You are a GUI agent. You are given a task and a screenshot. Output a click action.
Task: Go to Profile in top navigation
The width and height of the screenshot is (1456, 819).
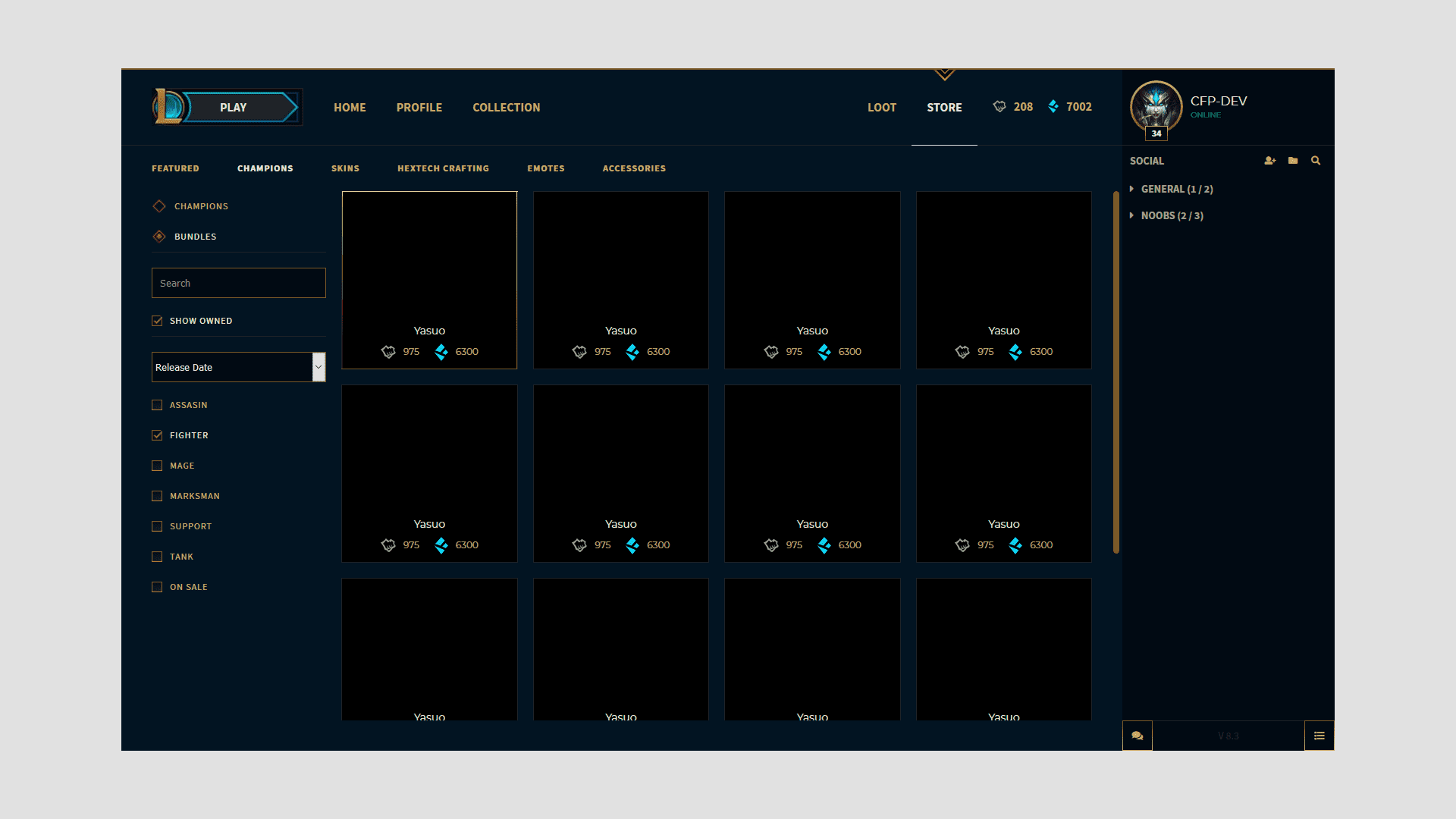click(x=419, y=108)
